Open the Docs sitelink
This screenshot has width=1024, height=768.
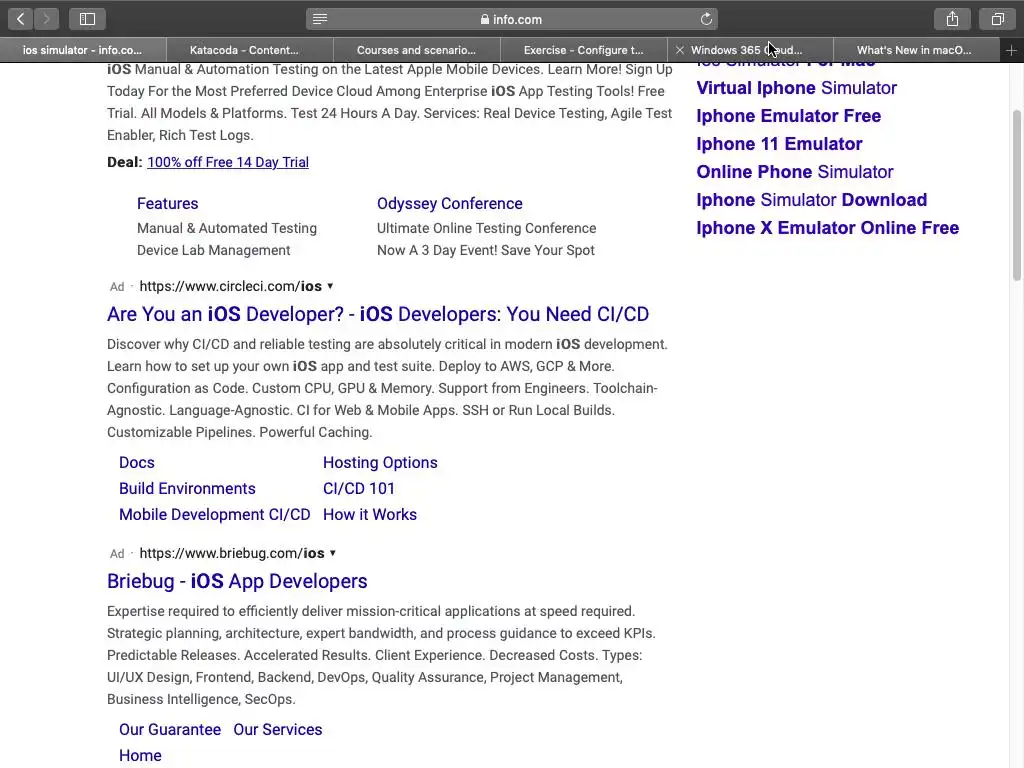[136, 462]
